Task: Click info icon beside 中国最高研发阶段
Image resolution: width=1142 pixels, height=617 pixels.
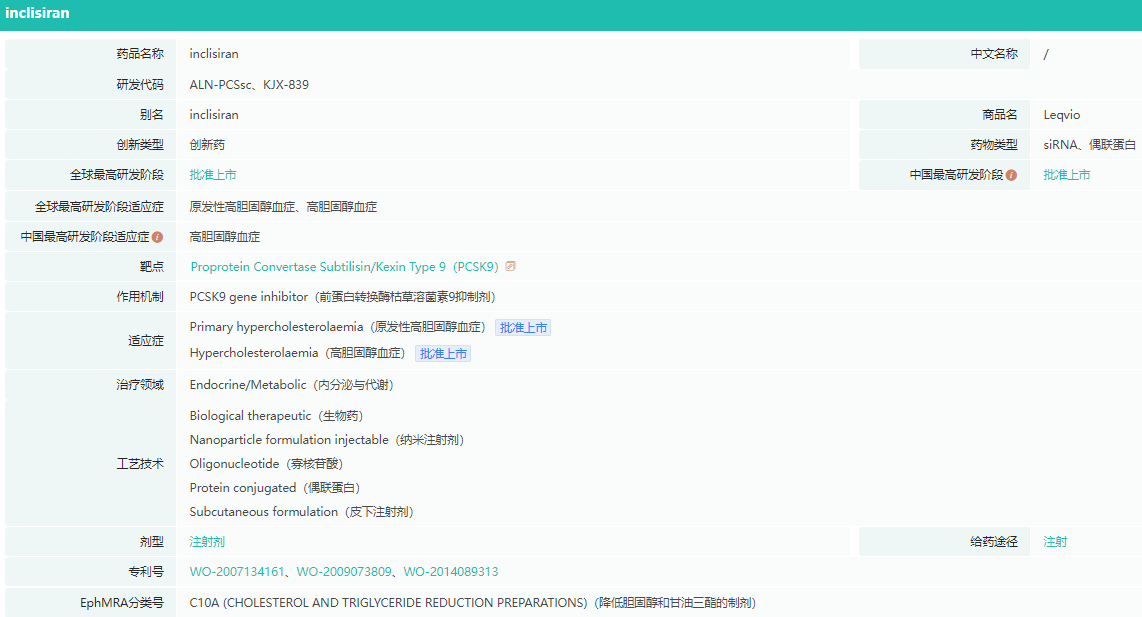Action: click(1011, 175)
